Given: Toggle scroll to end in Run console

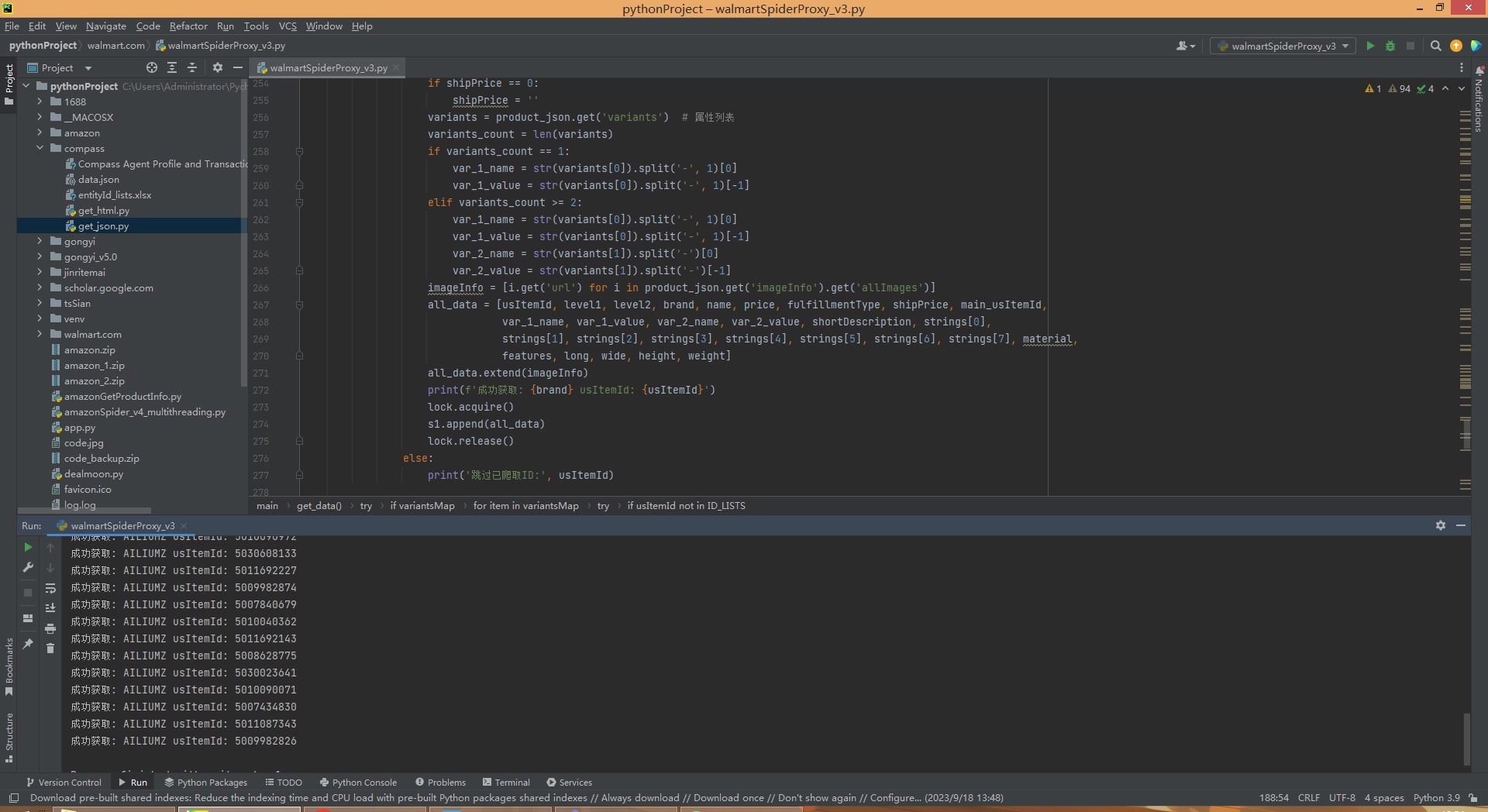Looking at the screenshot, I should point(50,608).
